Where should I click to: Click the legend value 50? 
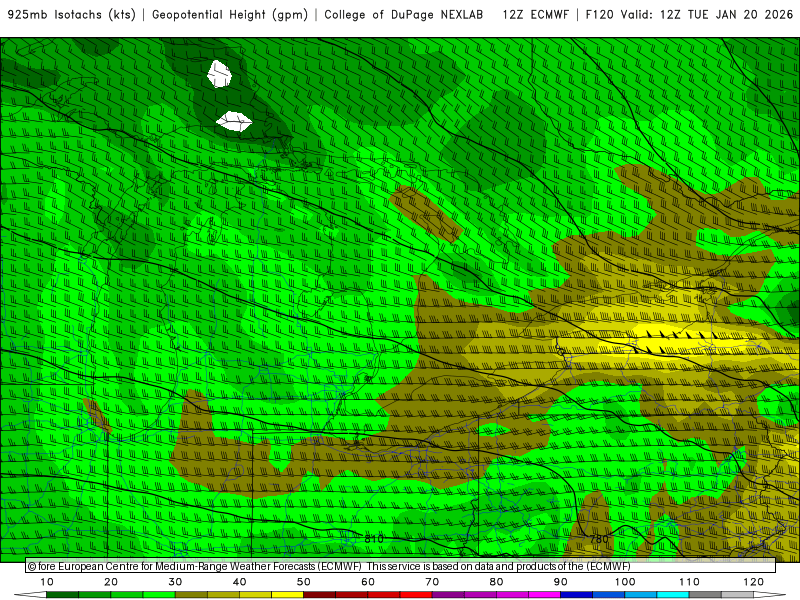pyautogui.click(x=304, y=582)
